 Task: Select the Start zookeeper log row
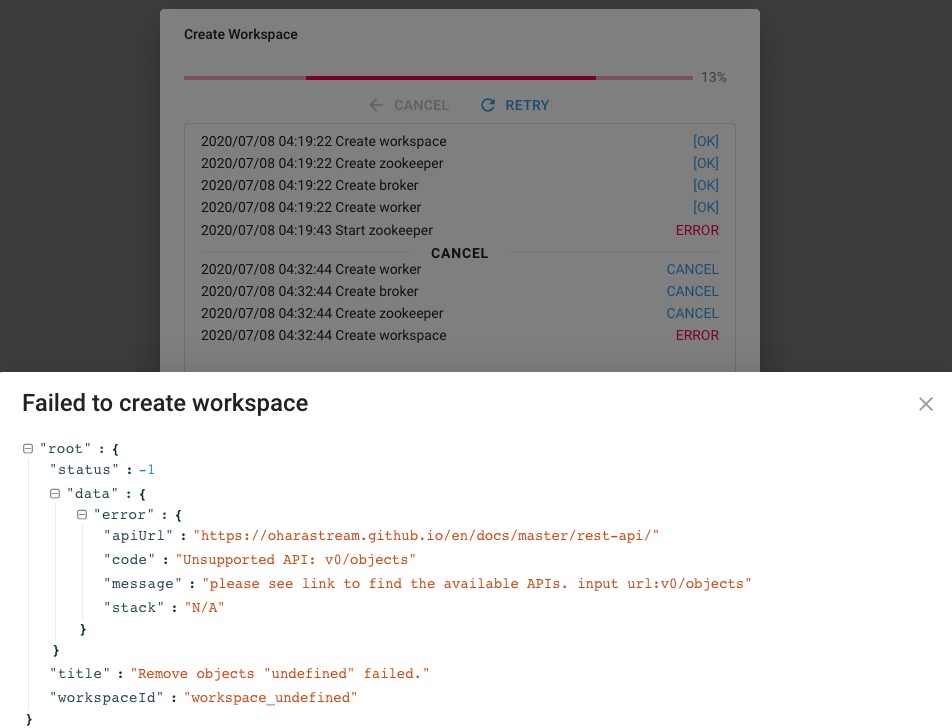click(460, 230)
